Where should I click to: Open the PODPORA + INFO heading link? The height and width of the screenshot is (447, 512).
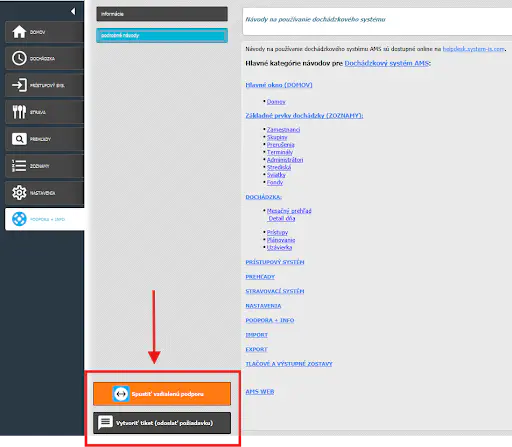point(270,320)
